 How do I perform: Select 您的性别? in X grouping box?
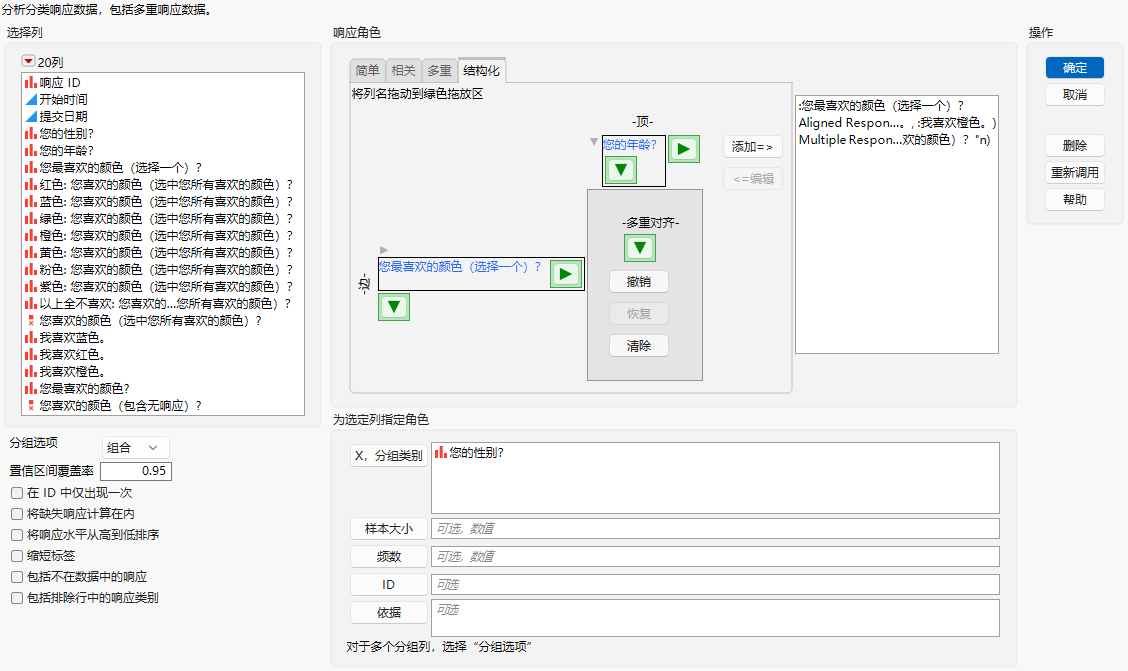tap(469, 452)
